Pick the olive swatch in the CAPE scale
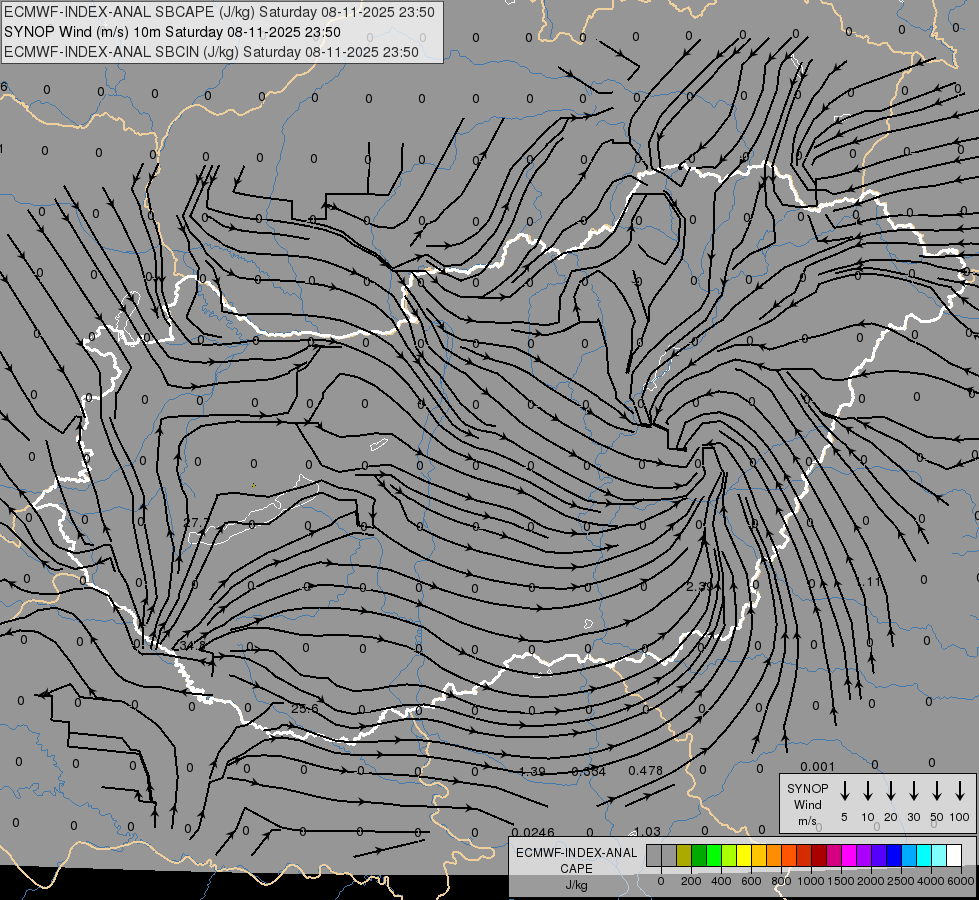 [x=684, y=855]
